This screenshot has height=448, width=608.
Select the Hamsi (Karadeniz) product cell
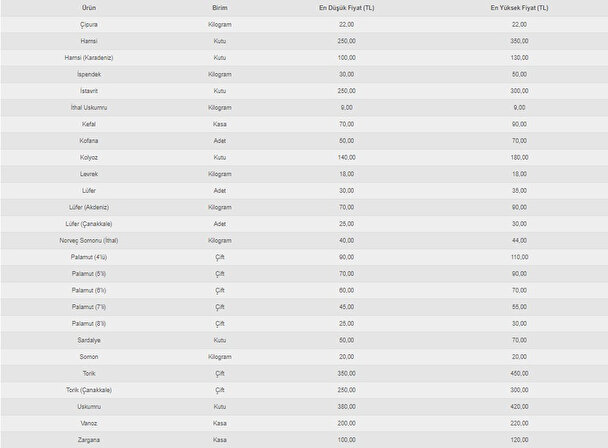pos(88,57)
